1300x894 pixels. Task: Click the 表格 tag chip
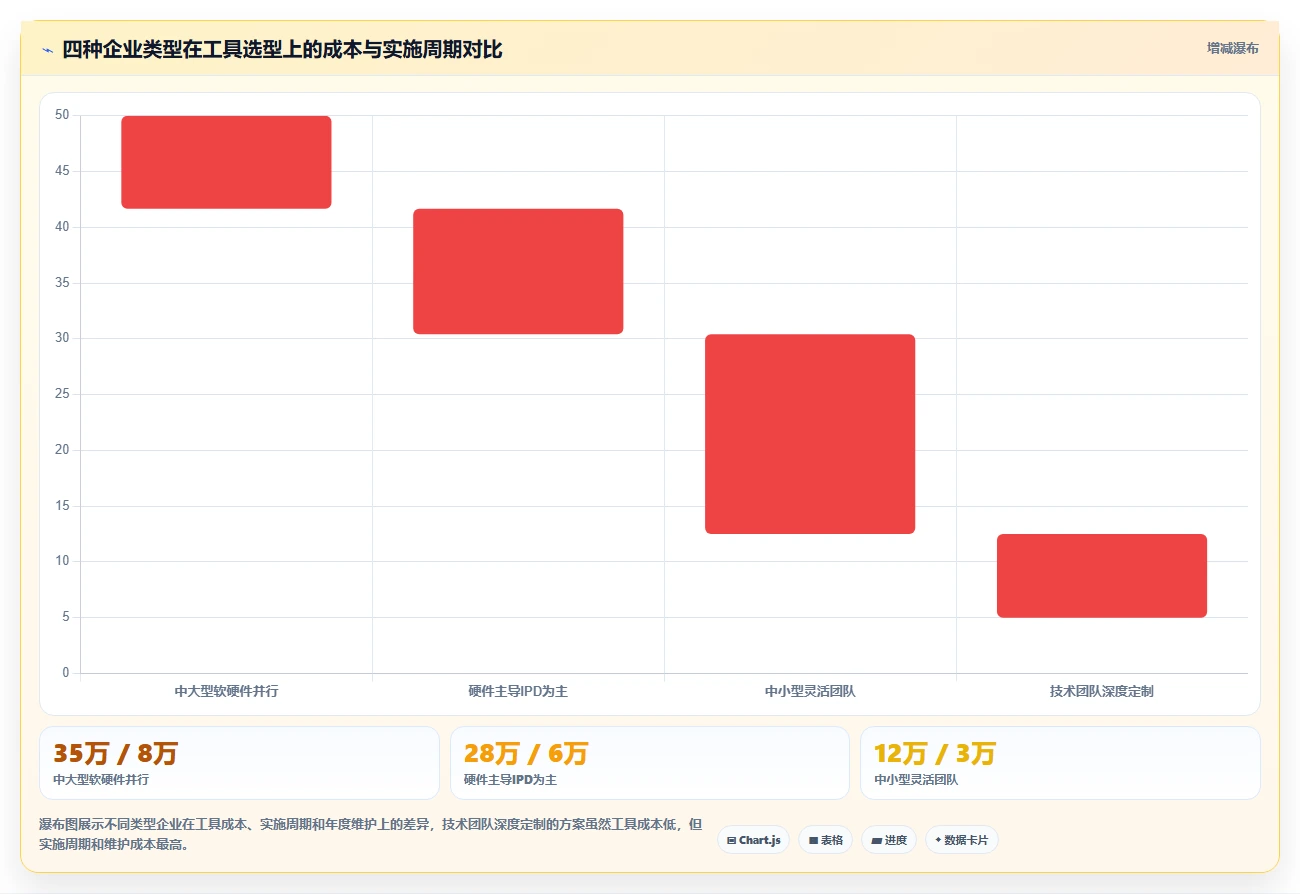point(825,840)
